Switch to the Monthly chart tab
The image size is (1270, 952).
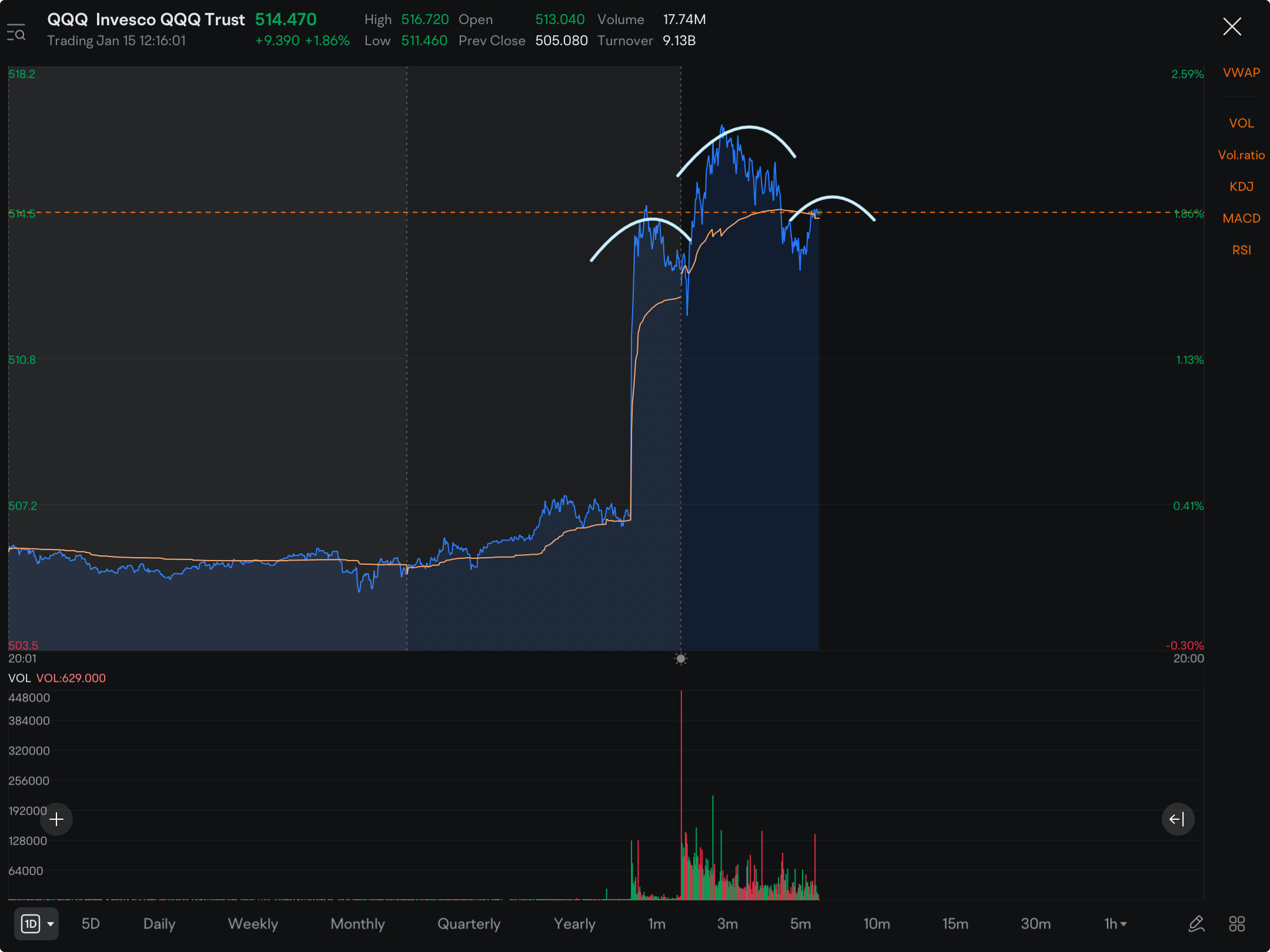(x=357, y=924)
